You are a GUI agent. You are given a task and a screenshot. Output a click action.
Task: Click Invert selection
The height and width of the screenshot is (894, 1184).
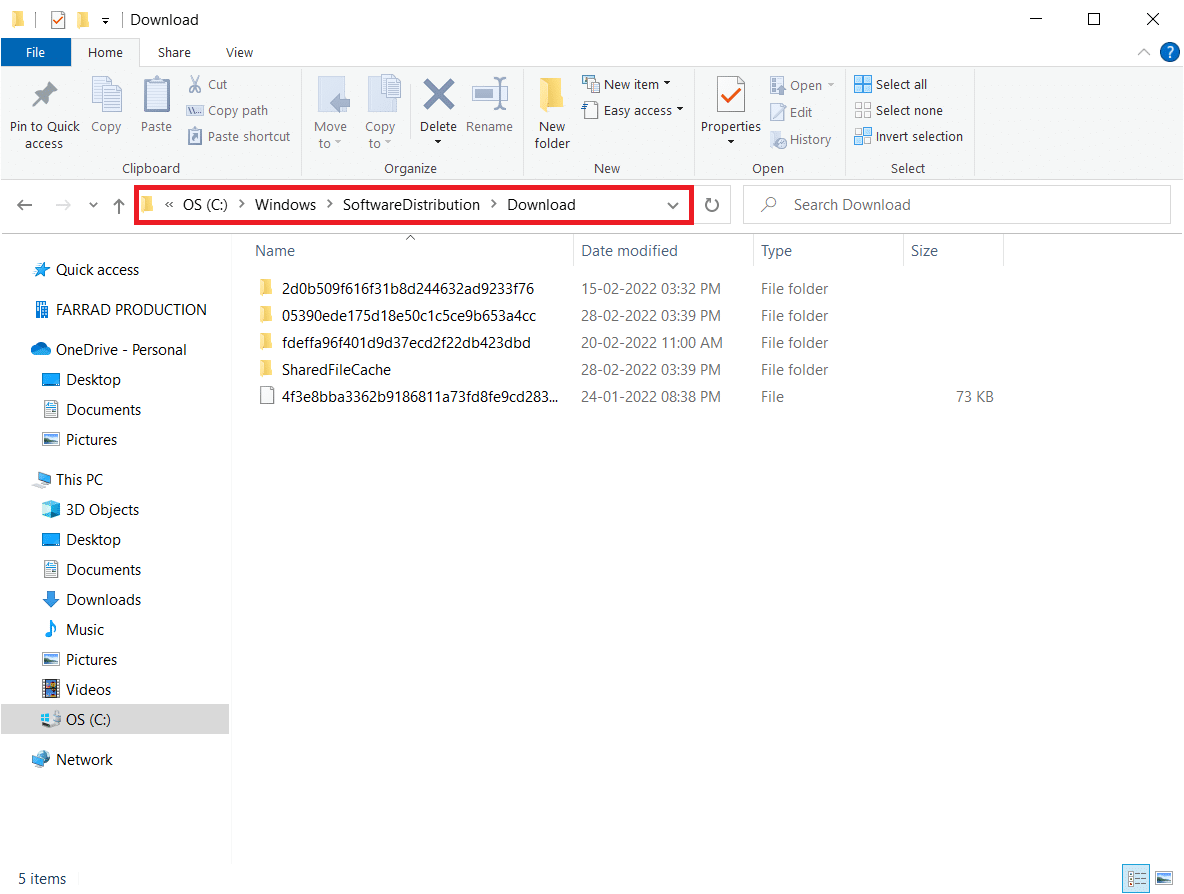pos(908,137)
